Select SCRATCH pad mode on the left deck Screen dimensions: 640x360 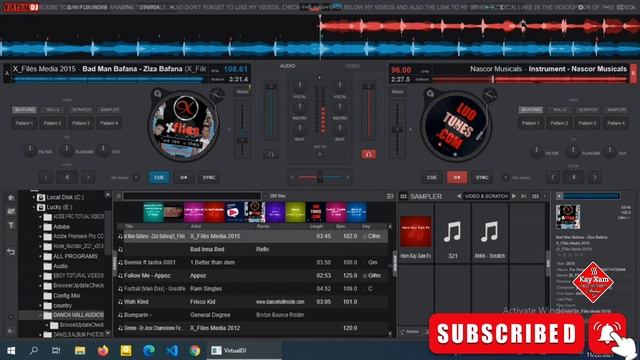pos(81,110)
